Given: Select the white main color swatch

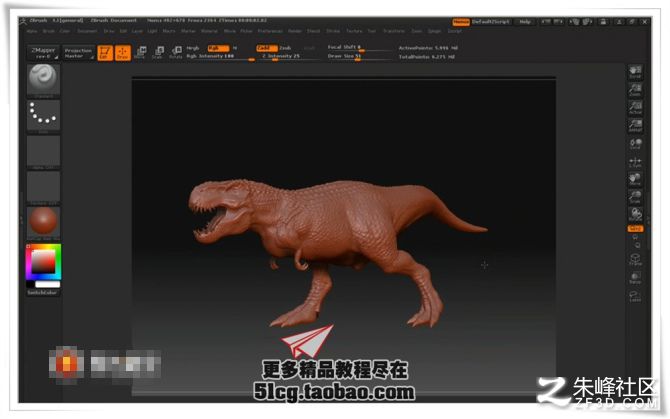Looking at the screenshot, I should [x=47, y=284].
